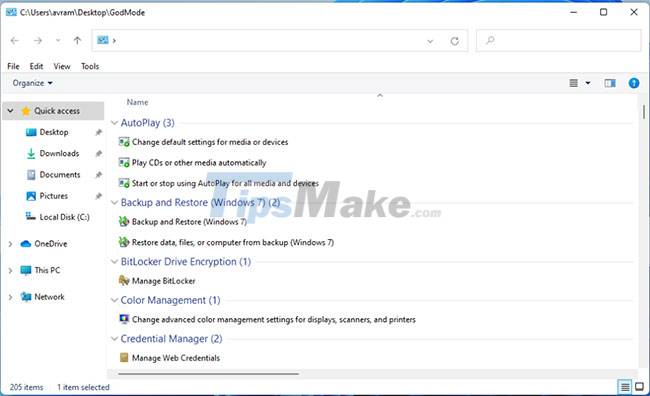
Task: Collapse Backup and Restore (Windows 7) group
Action: 114,203
